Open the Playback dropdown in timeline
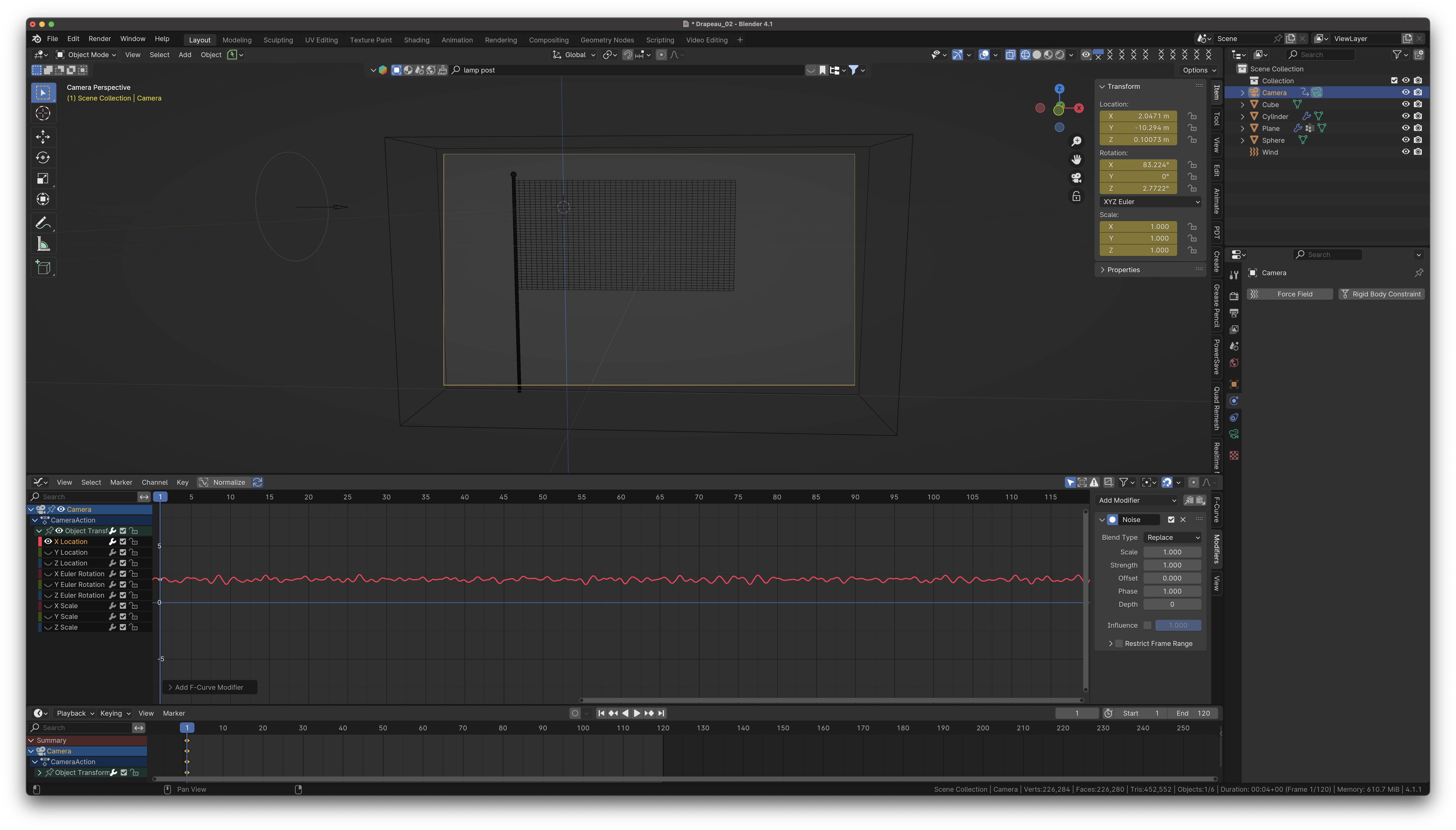 (75, 713)
